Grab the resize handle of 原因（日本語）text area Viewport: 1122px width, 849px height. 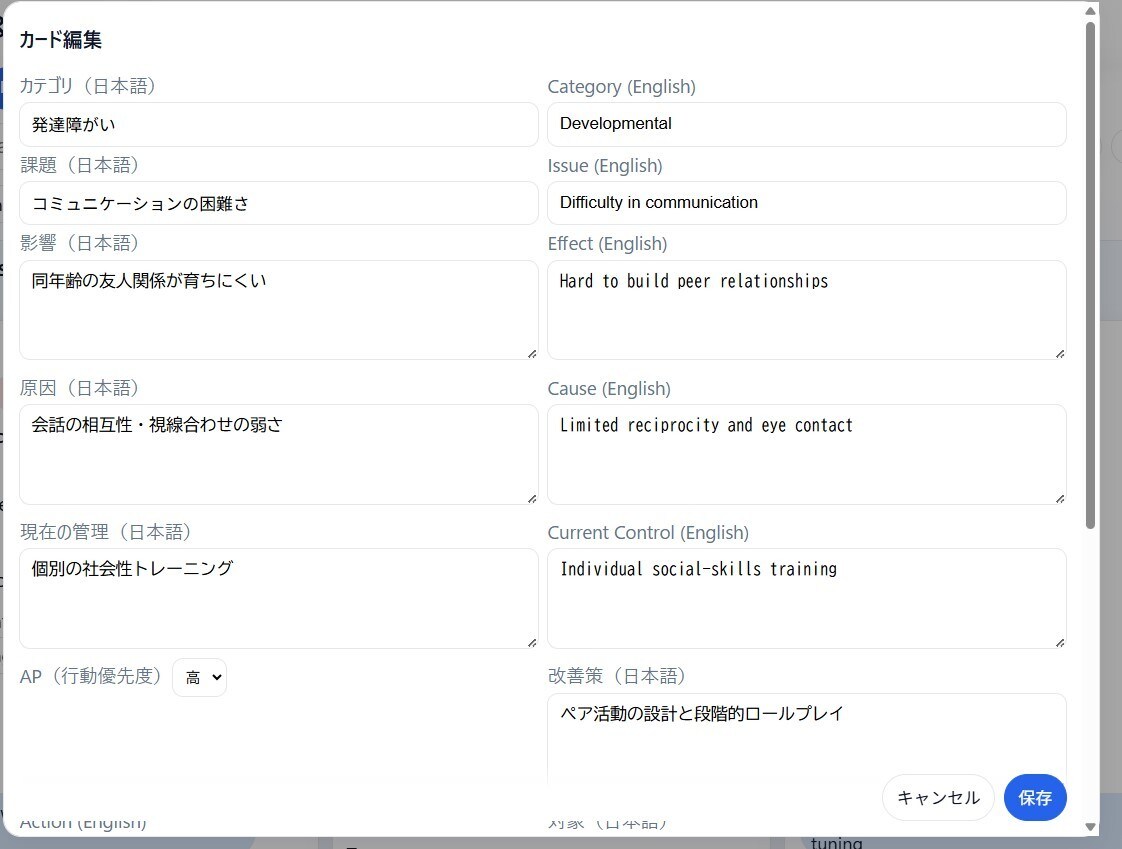click(x=532, y=498)
